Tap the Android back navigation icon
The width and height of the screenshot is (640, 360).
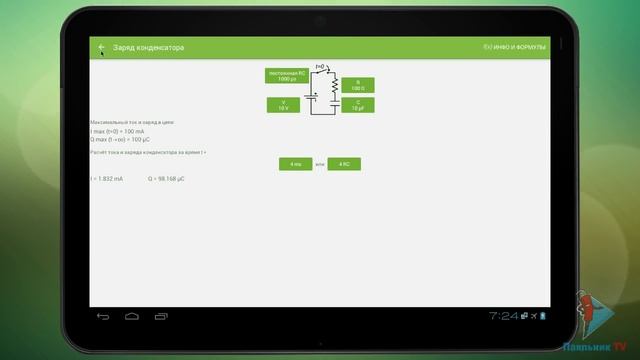point(103,316)
